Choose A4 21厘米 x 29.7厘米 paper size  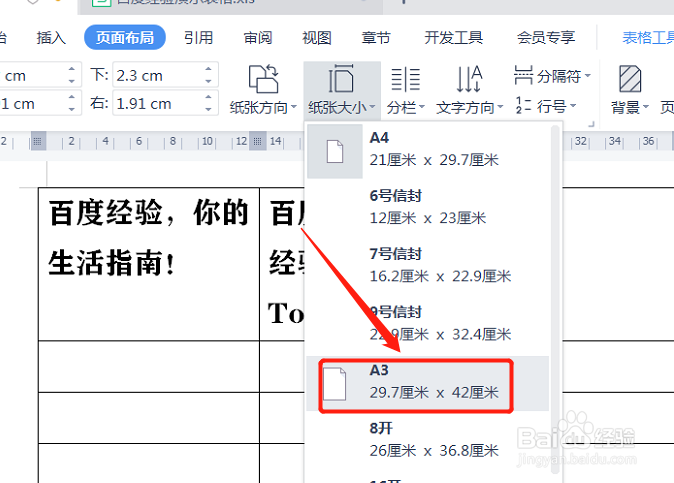(428, 150)
